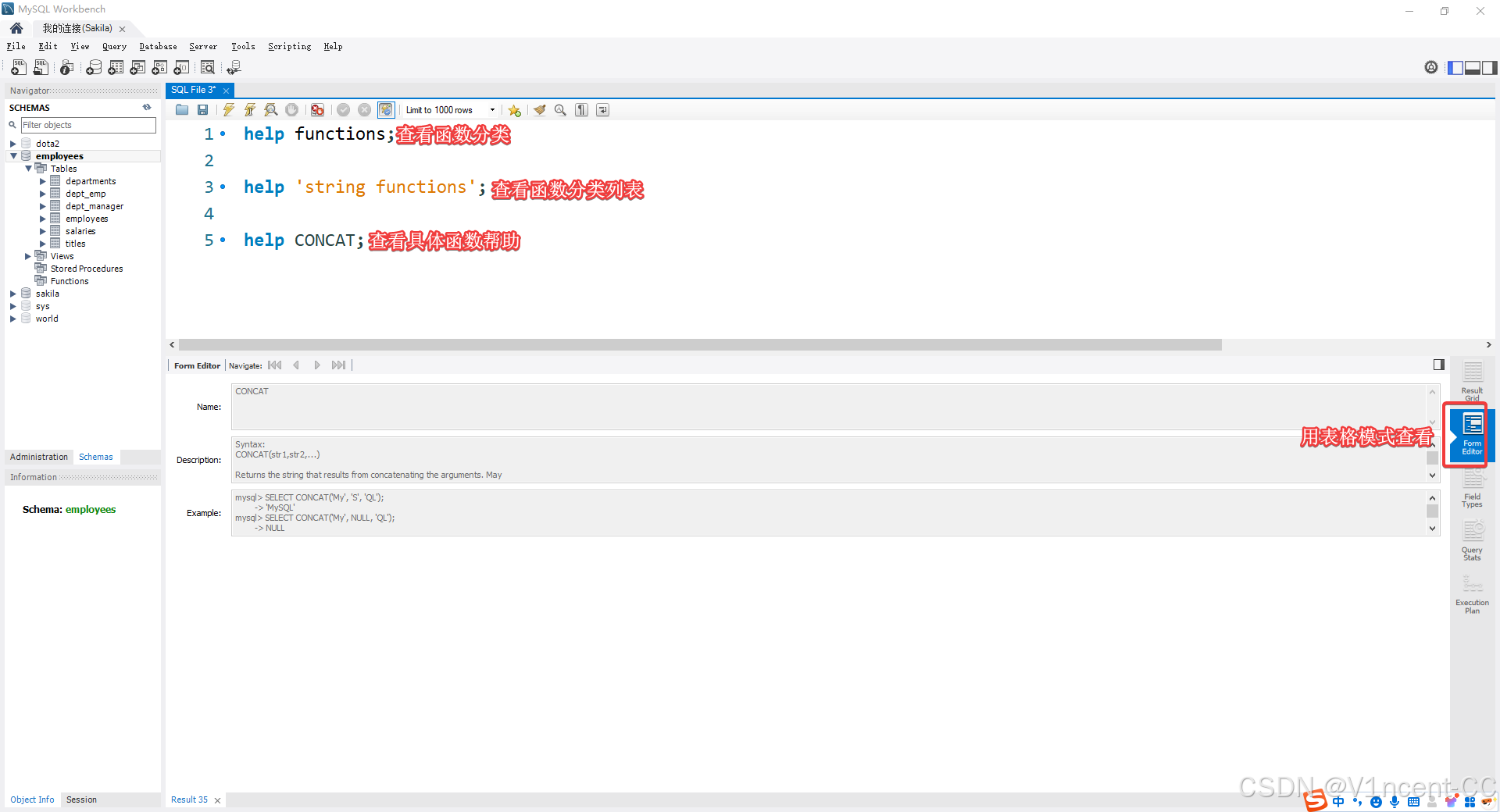Open the Server menu
Screen dimensions: 1500x812
click(x=203, y=47)
